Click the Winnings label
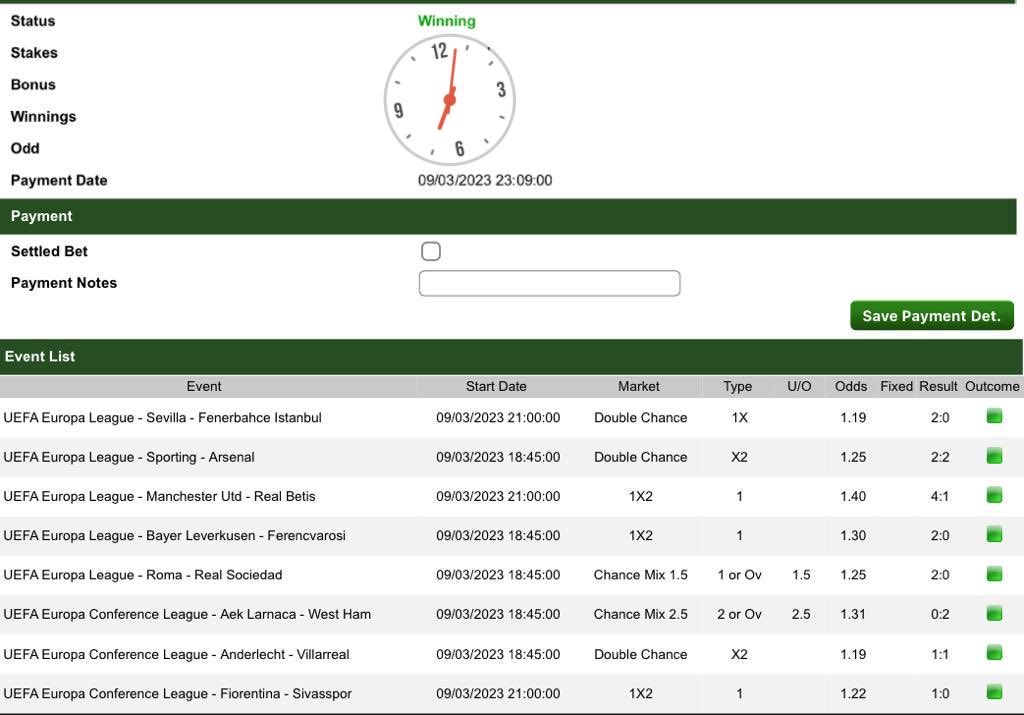 click(x=43, y=117)
